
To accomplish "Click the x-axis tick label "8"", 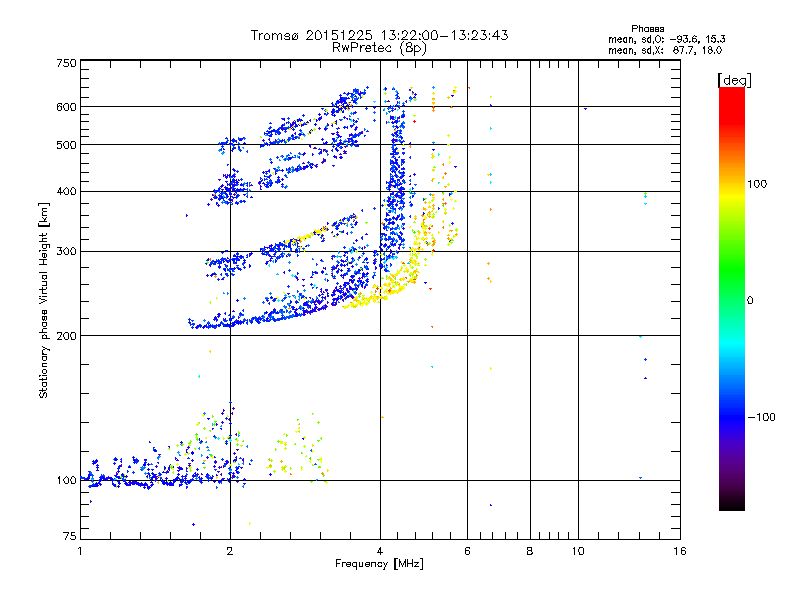I will click(530, 551).
